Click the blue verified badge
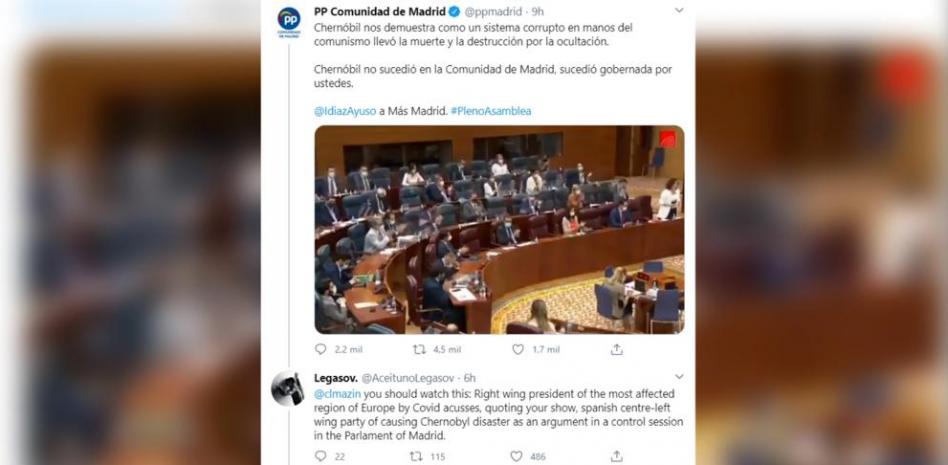 pyautogui.click(x=455, y=11)
